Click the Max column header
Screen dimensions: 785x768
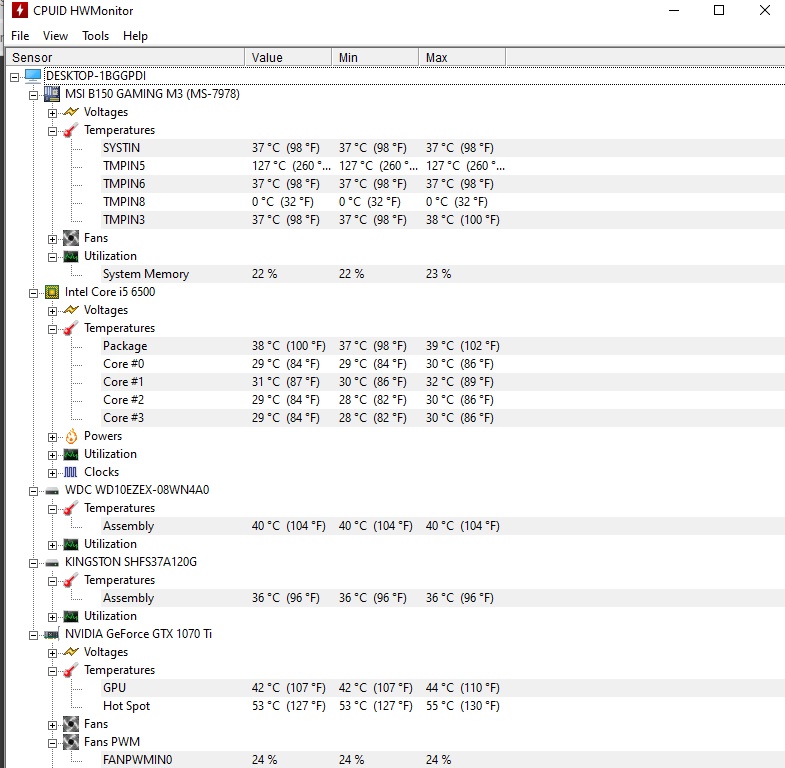[462, 58]
